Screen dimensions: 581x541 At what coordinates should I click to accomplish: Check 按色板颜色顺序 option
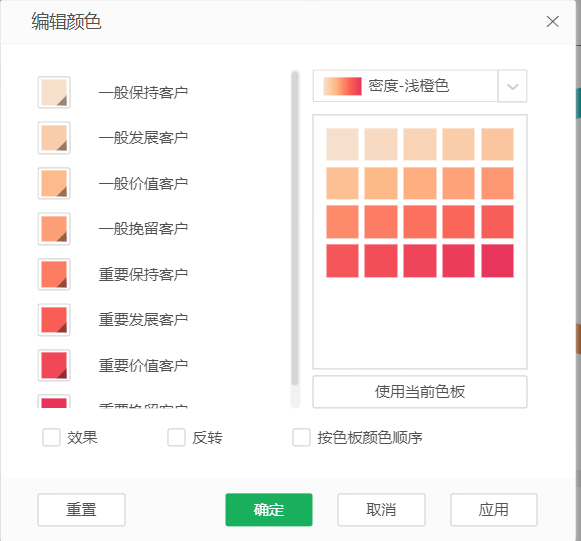(x=301, y=438)
